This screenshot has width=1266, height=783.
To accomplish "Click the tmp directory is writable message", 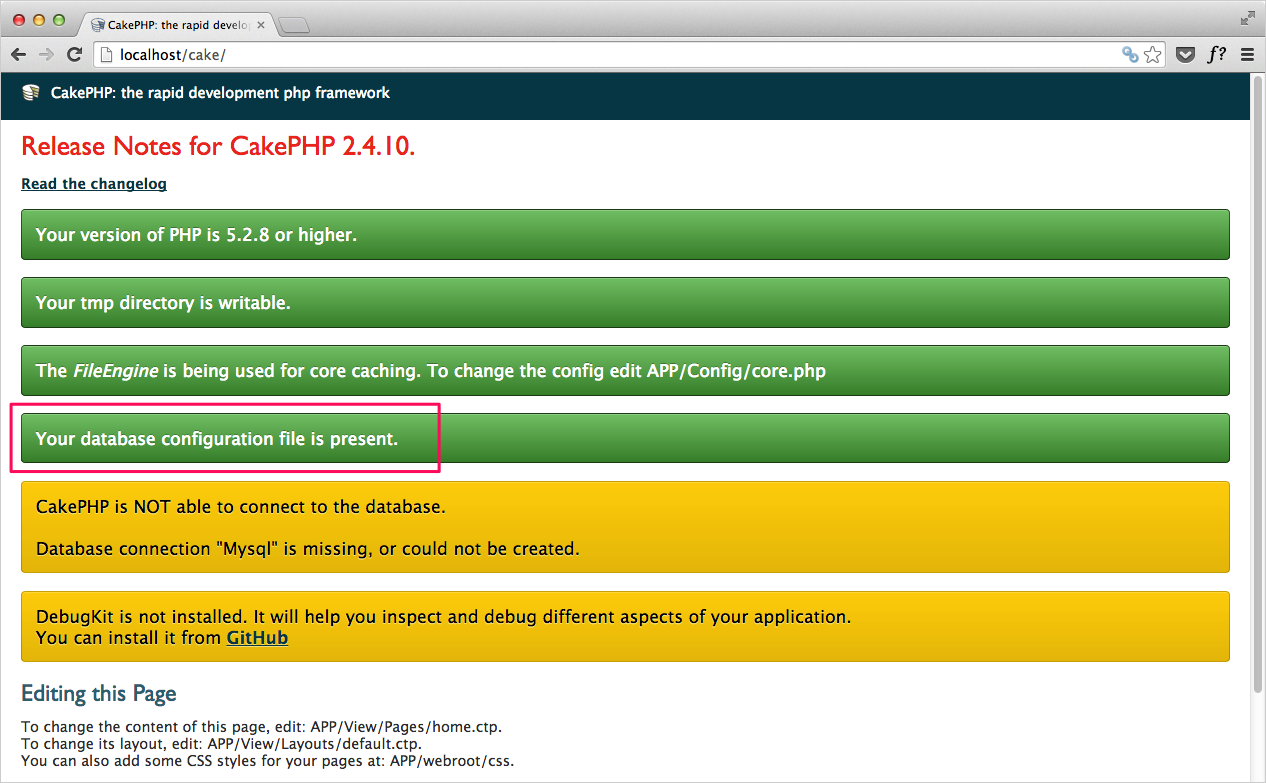I will coord(625,303).
